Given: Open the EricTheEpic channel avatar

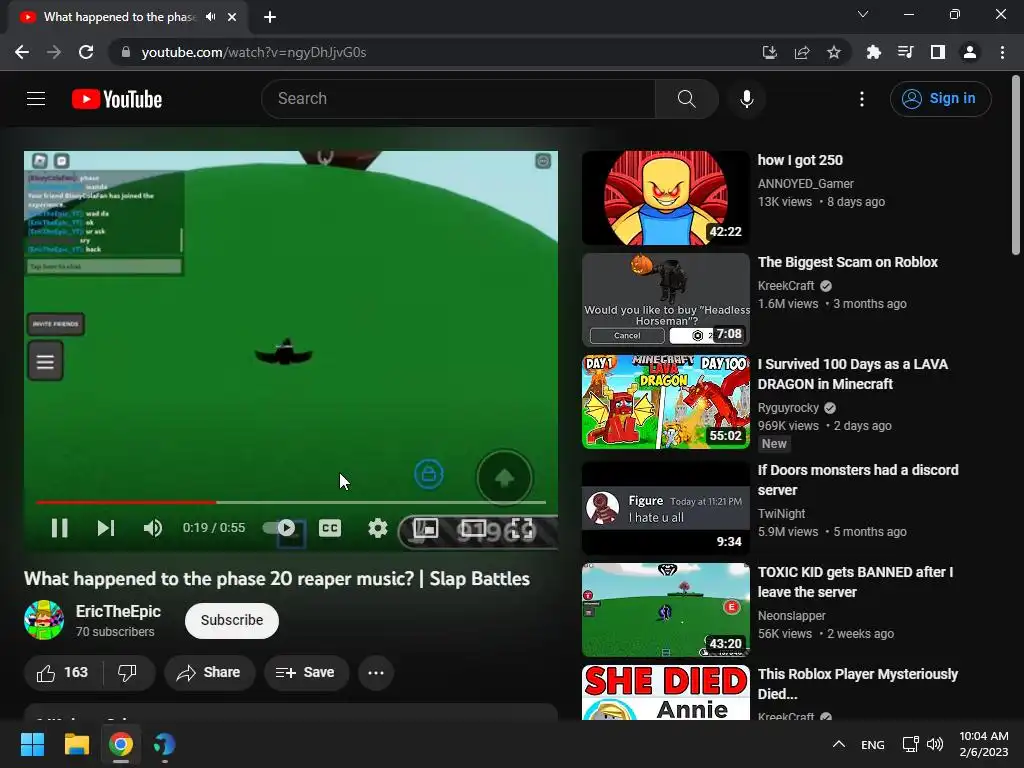Looking at the screenshot, I should pos(44,620).
